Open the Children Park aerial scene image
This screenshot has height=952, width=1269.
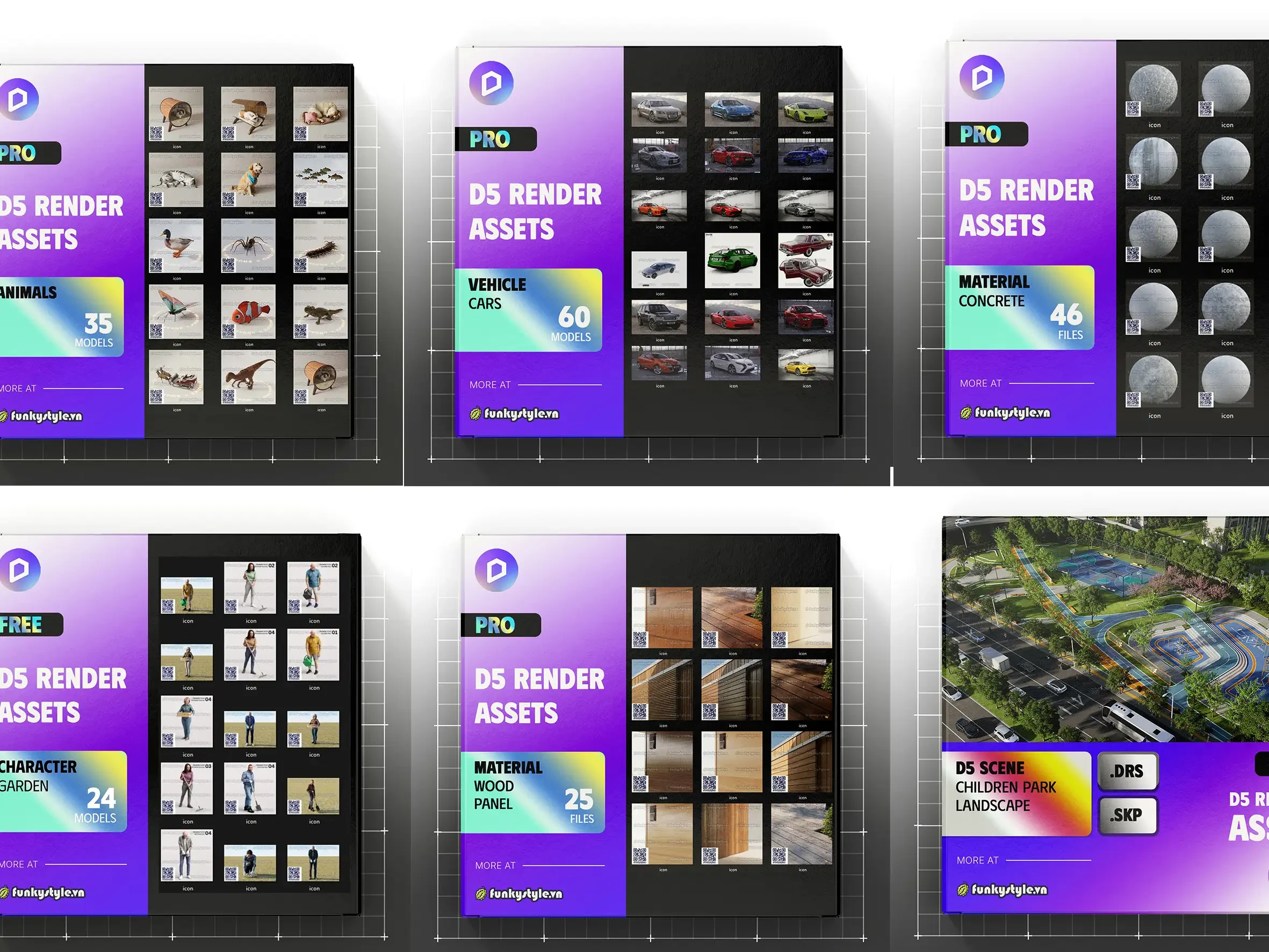tap(1106, 630)
